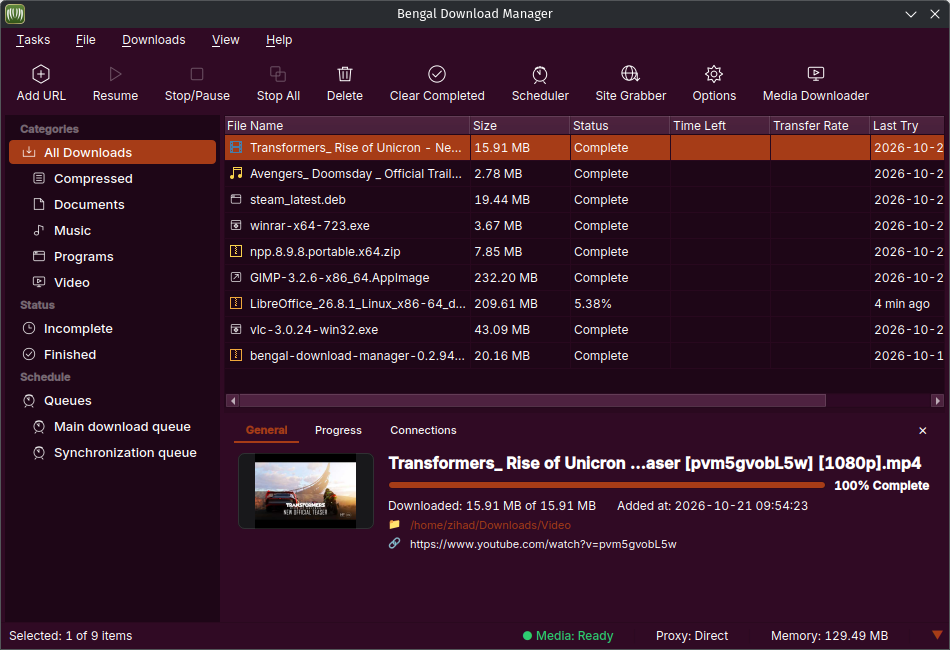Image resolution: width=950 pixels, height=650 pixels.
Task: Sort by the File Name column header
Action: [347, 125]
